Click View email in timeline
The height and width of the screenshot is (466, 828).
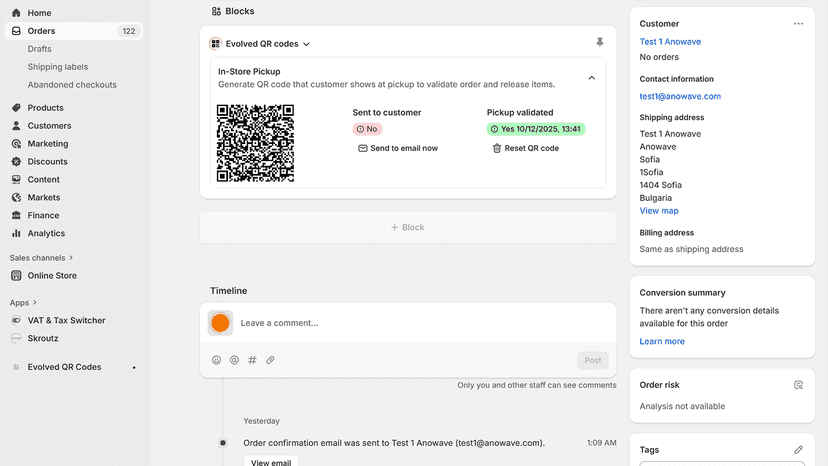point(271,462)
